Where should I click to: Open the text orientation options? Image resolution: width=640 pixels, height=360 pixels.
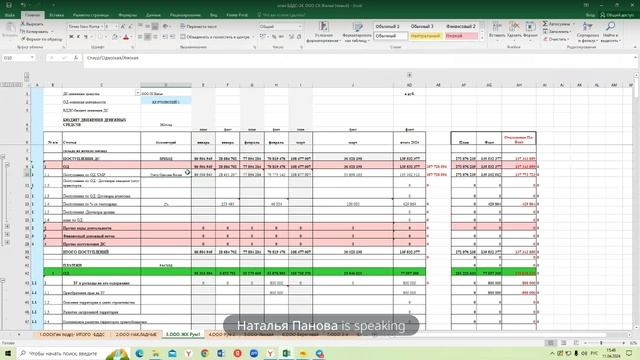[166, 27]
